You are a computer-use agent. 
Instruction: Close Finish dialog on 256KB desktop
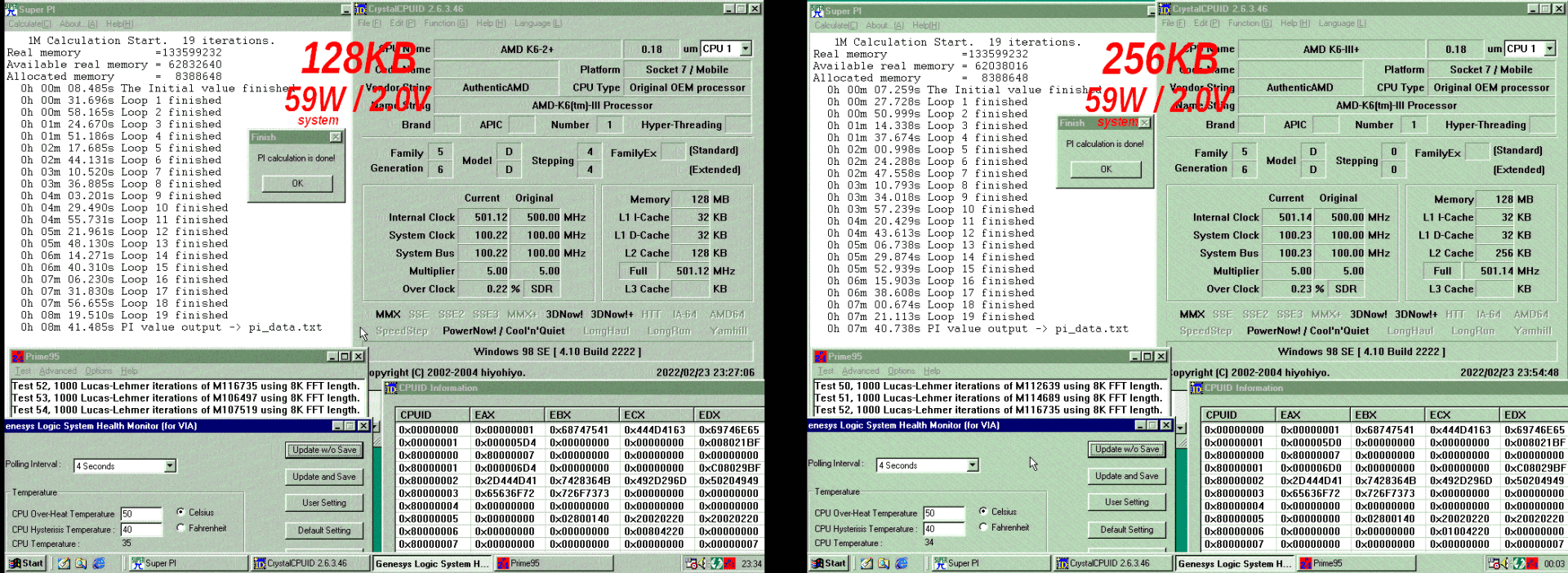[x=1144, y=122]
